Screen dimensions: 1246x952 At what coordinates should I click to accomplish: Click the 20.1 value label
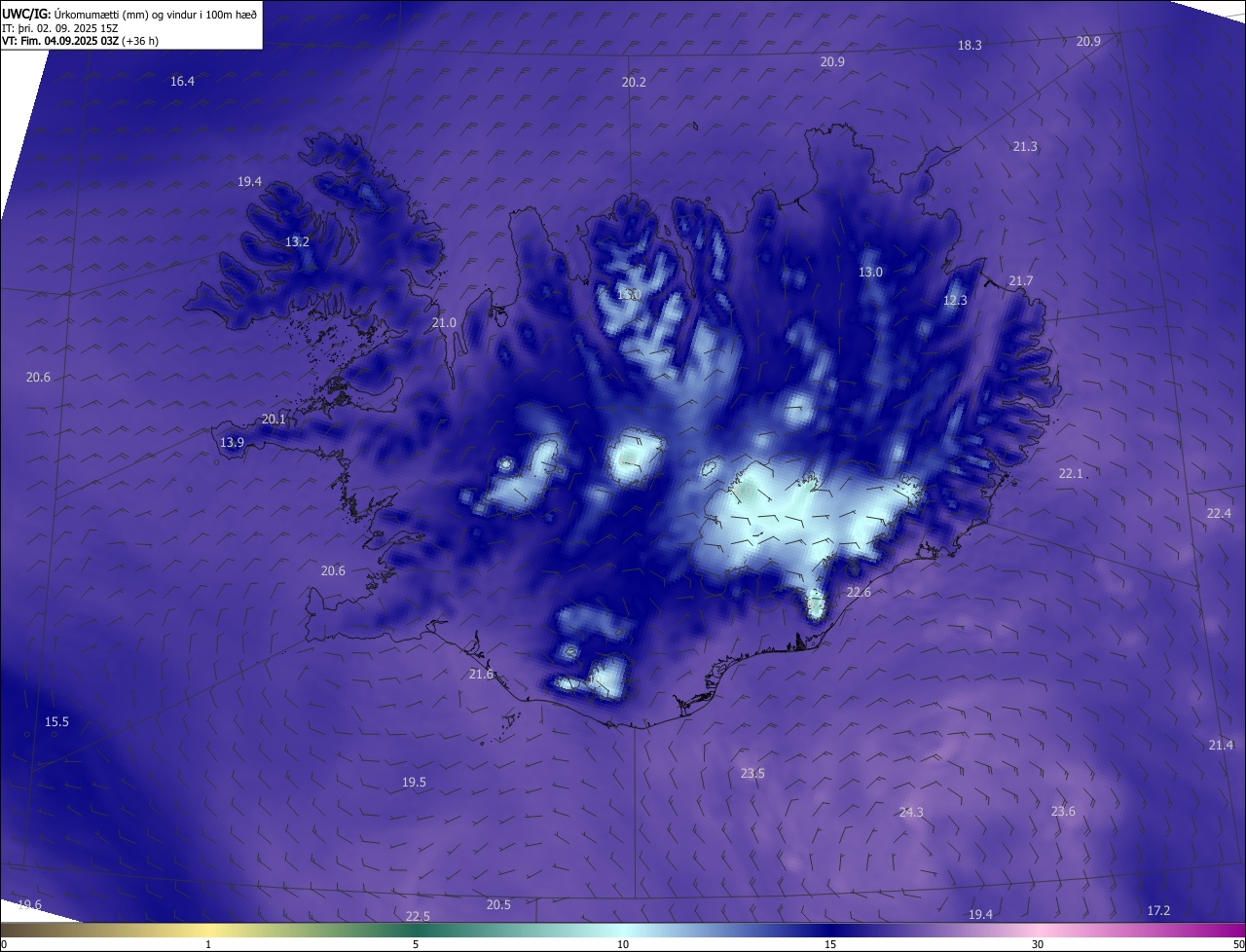point(274,420)
